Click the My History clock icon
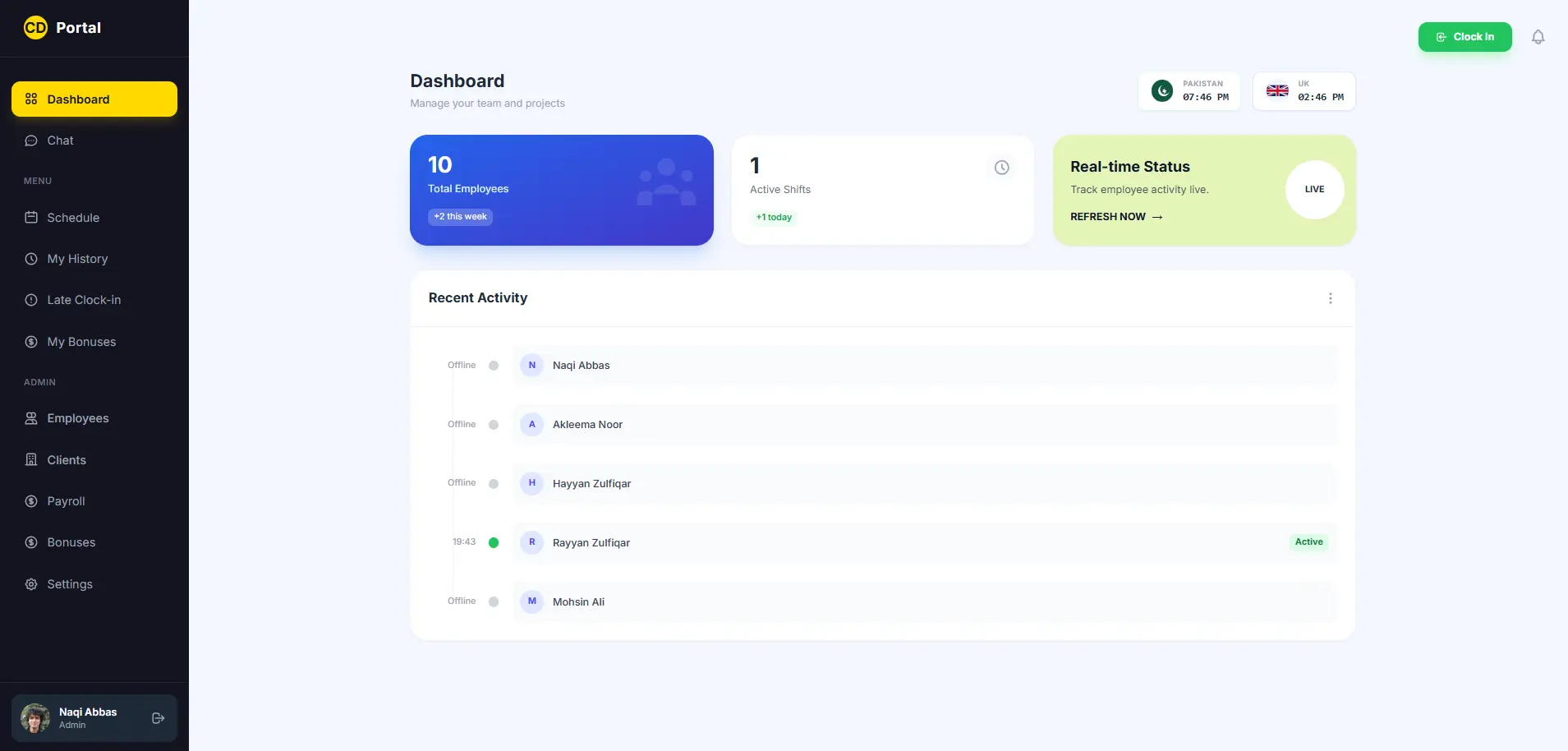Screen dimensions: 1568x751 30,258
